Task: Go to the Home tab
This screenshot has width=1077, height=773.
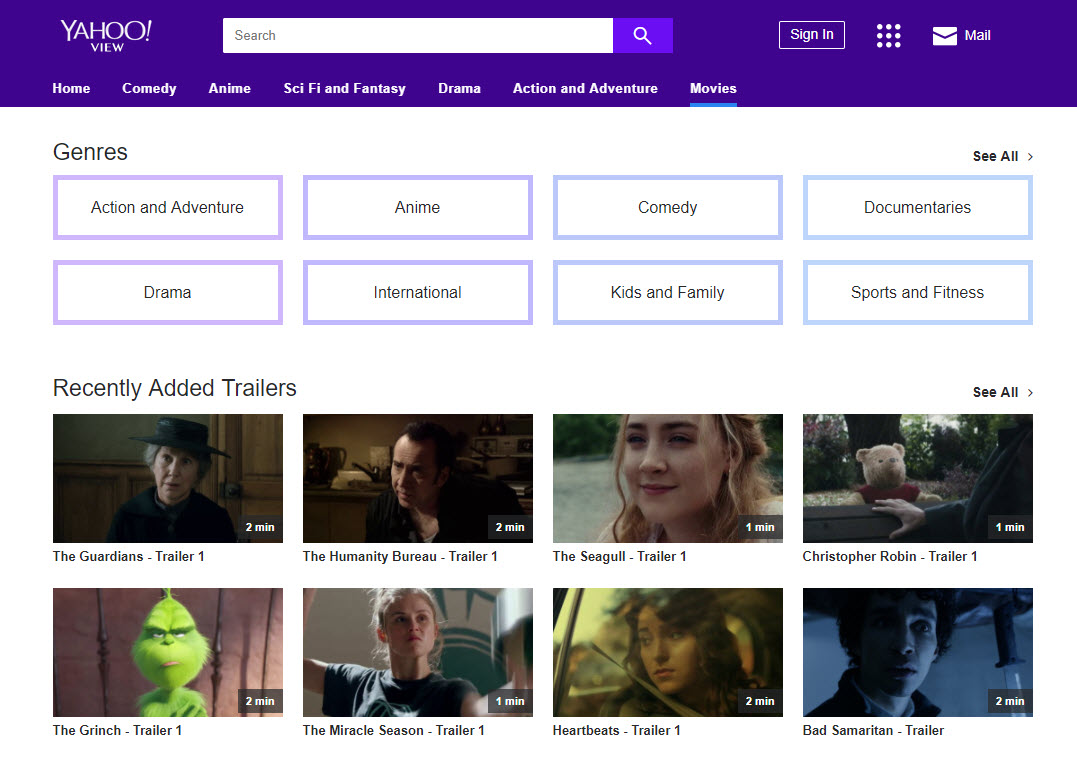Action: [71, 89]
